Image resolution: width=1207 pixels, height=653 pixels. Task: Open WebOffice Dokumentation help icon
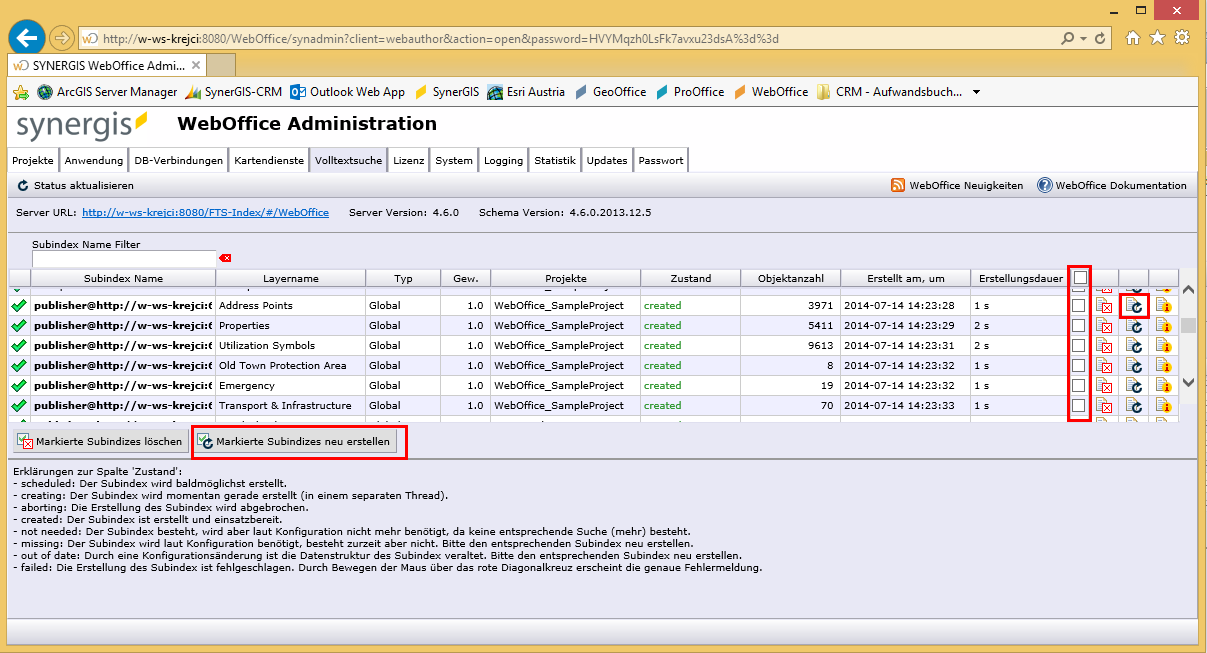click(x=1042, y=185)
